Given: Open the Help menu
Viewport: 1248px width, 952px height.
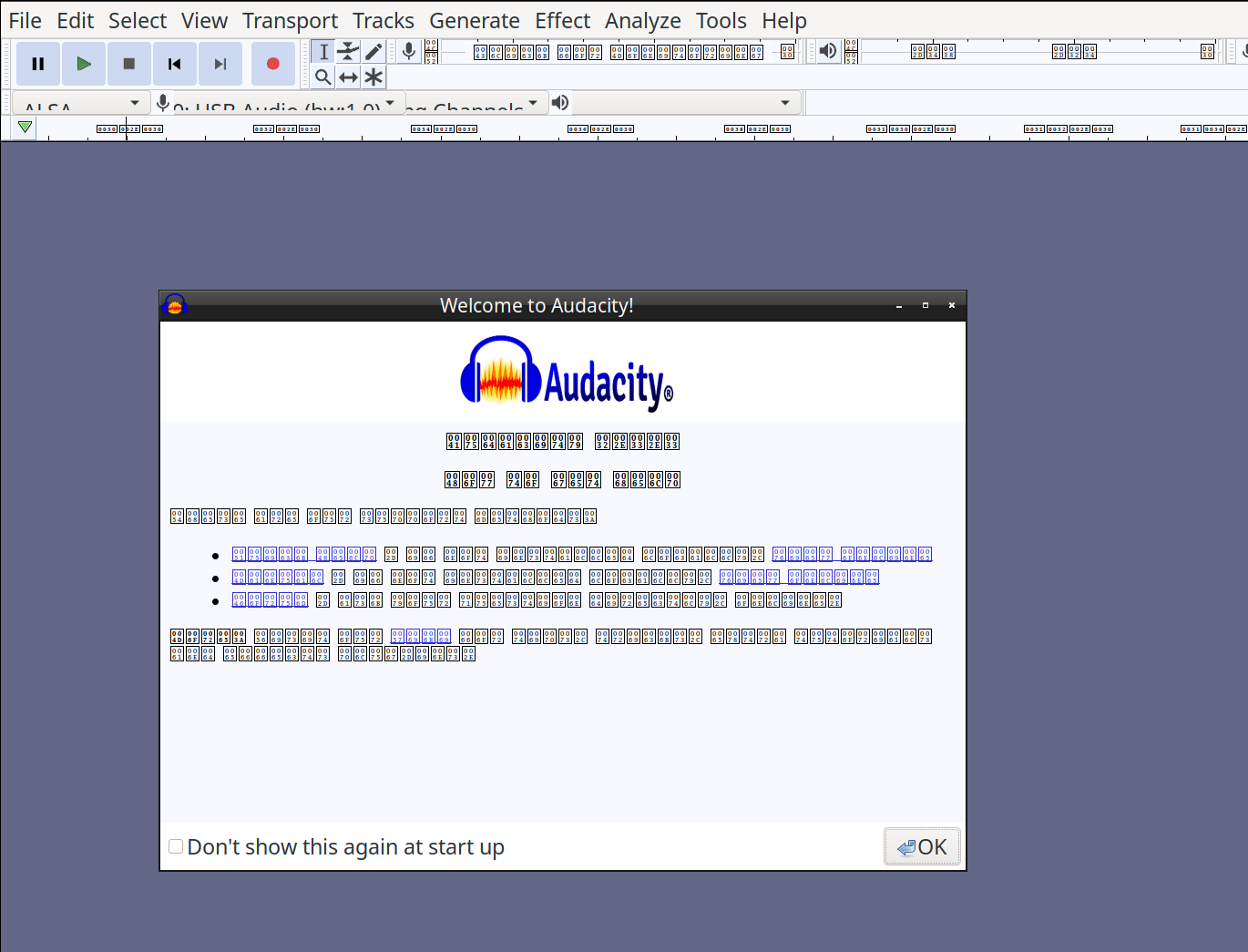Looking at the screenshot, I should coord(784,21).
